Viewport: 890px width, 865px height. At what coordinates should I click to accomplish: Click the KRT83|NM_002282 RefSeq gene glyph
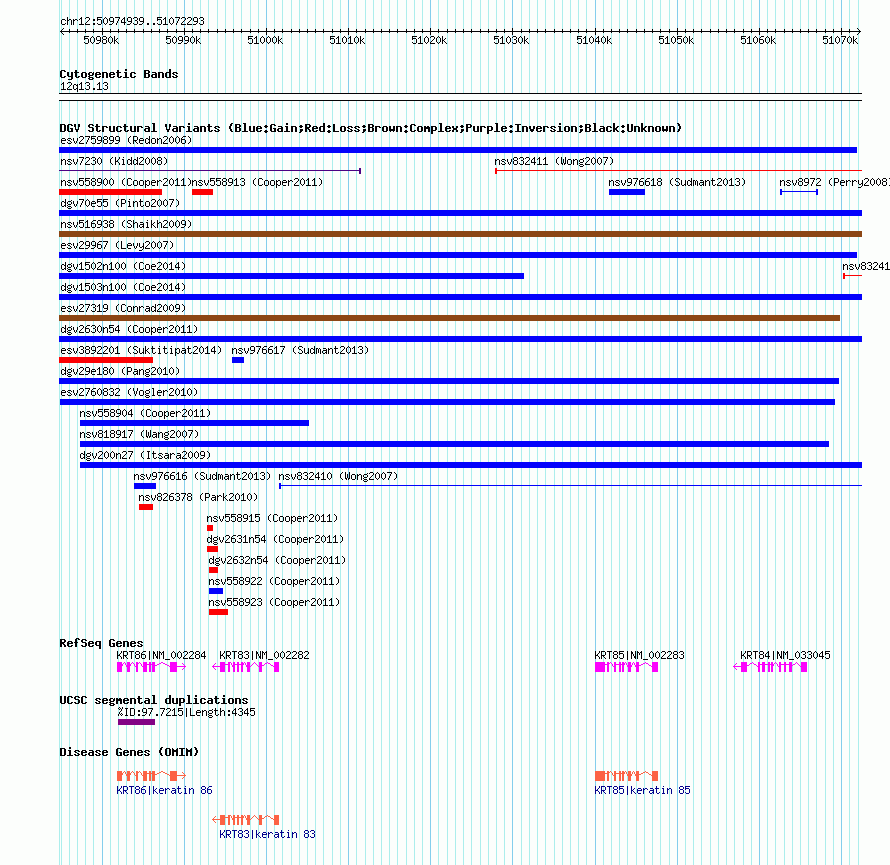(246, 667)
